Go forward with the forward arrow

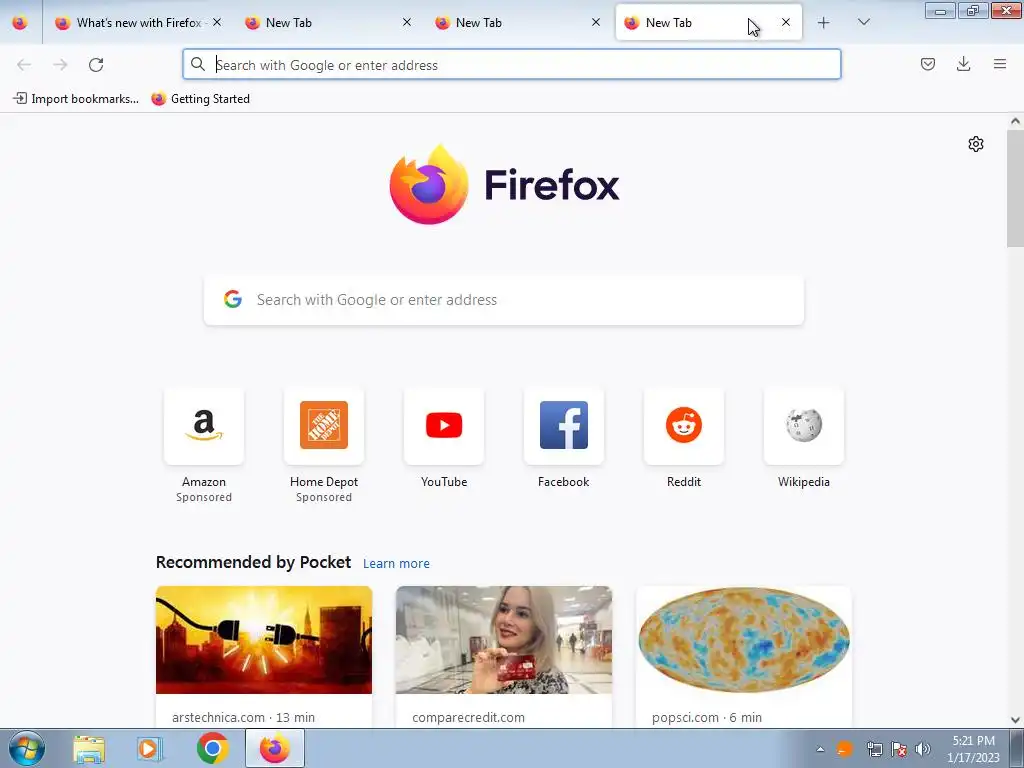click(x=60, y=65)
